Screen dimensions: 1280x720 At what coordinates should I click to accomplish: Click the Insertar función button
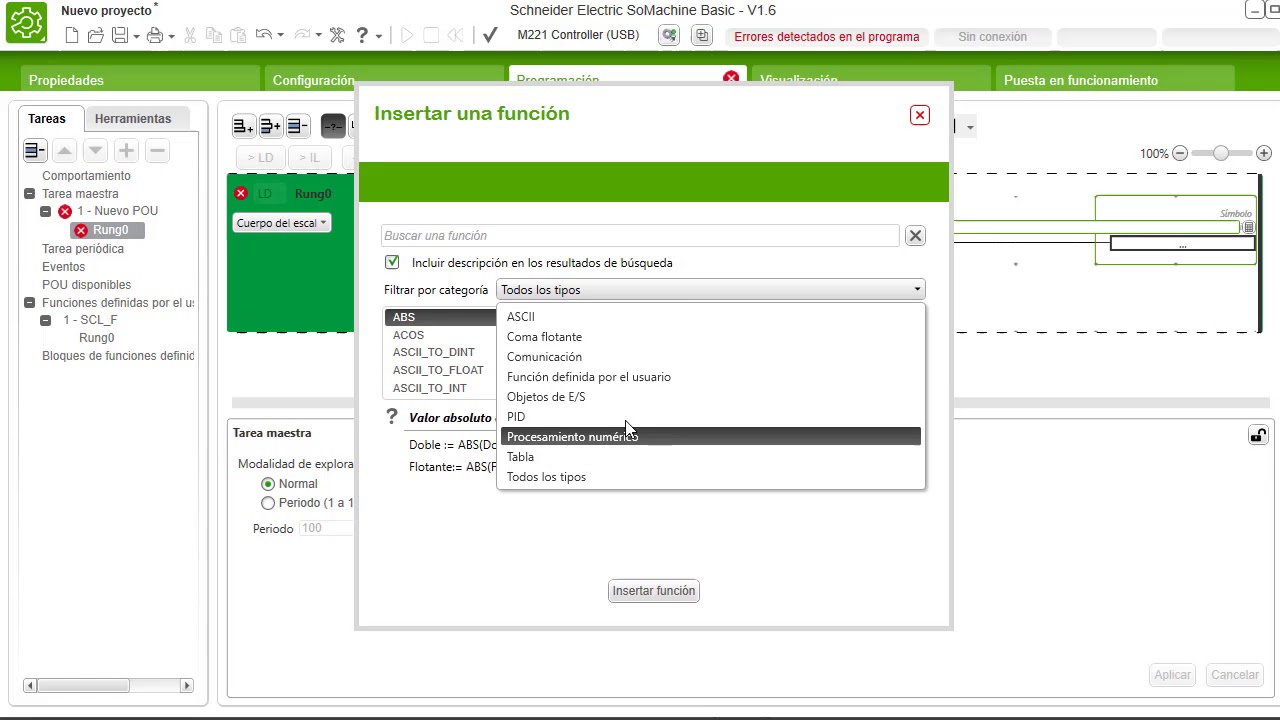pyautogui.click(x=654, y=591)
